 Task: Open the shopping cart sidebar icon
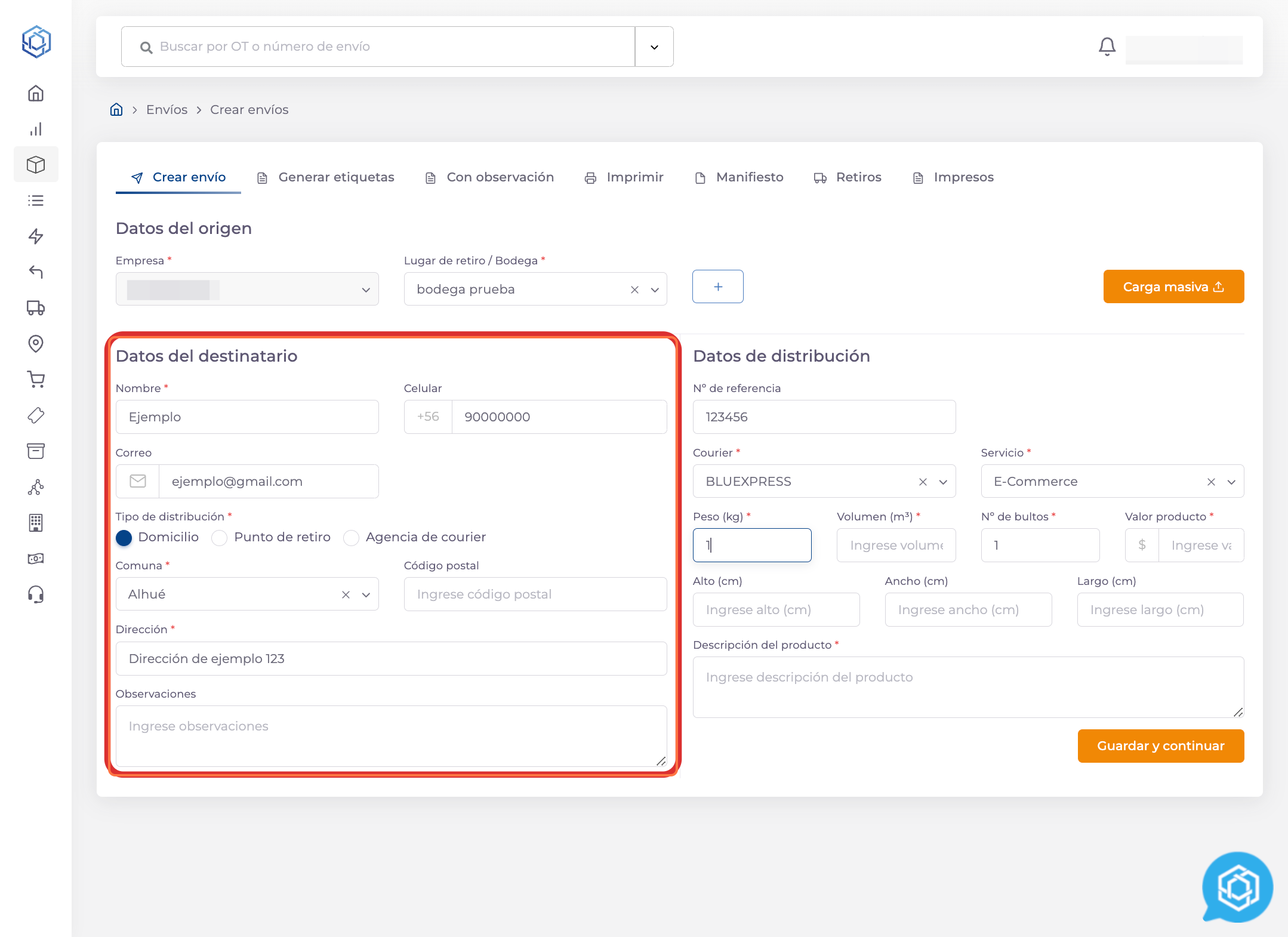[36, 380]
